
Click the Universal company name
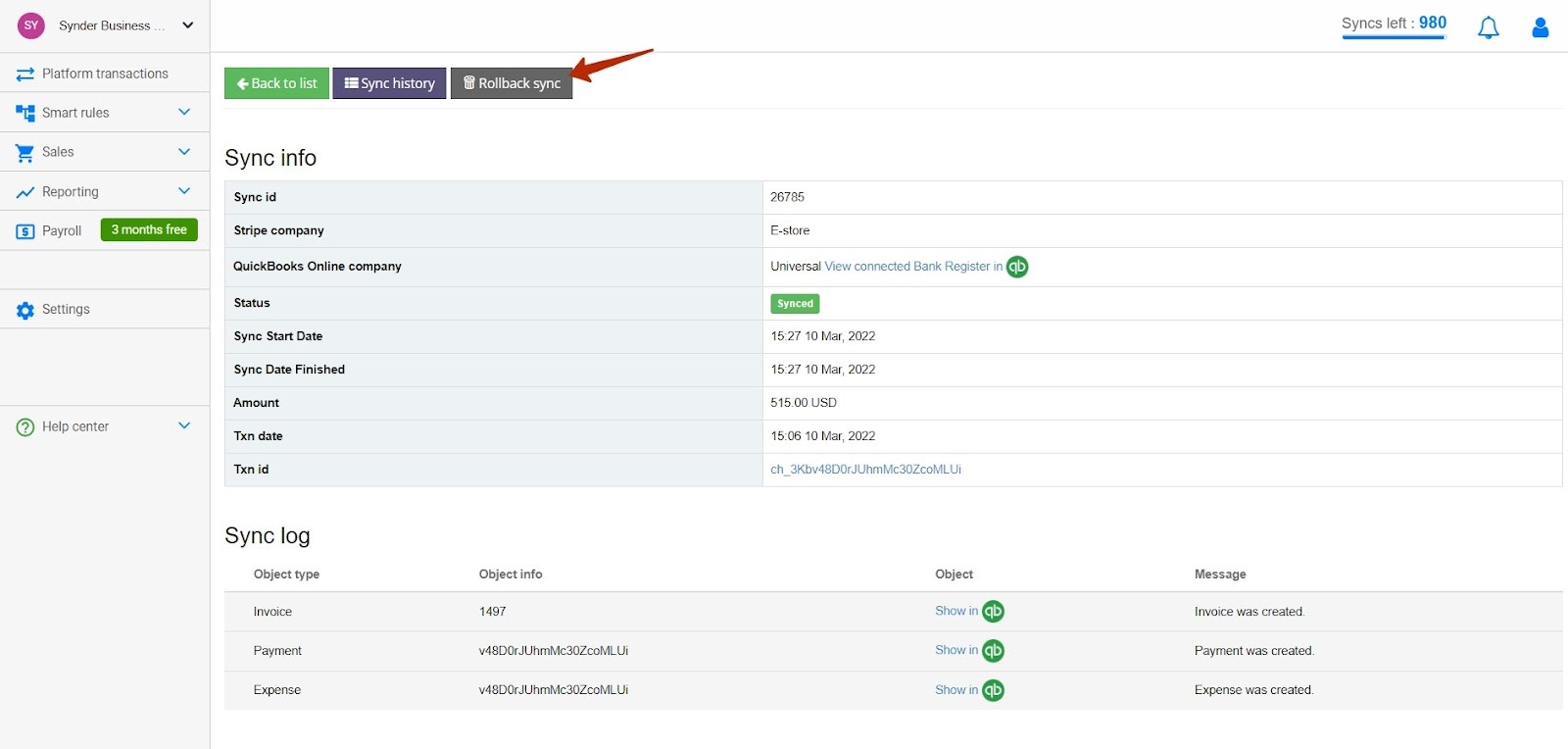796,267
